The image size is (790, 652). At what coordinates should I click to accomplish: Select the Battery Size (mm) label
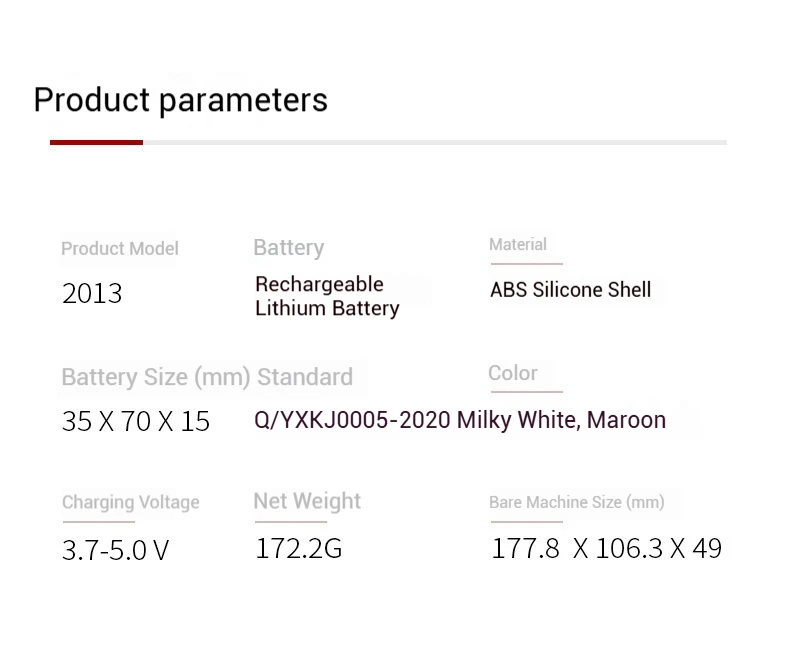pyautogui.click(x=155, y=377)
